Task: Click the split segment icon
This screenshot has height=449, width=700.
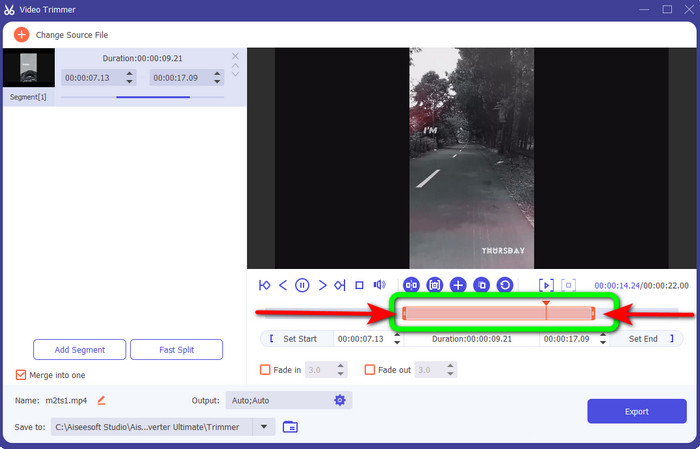Action: tap(411, 285)
